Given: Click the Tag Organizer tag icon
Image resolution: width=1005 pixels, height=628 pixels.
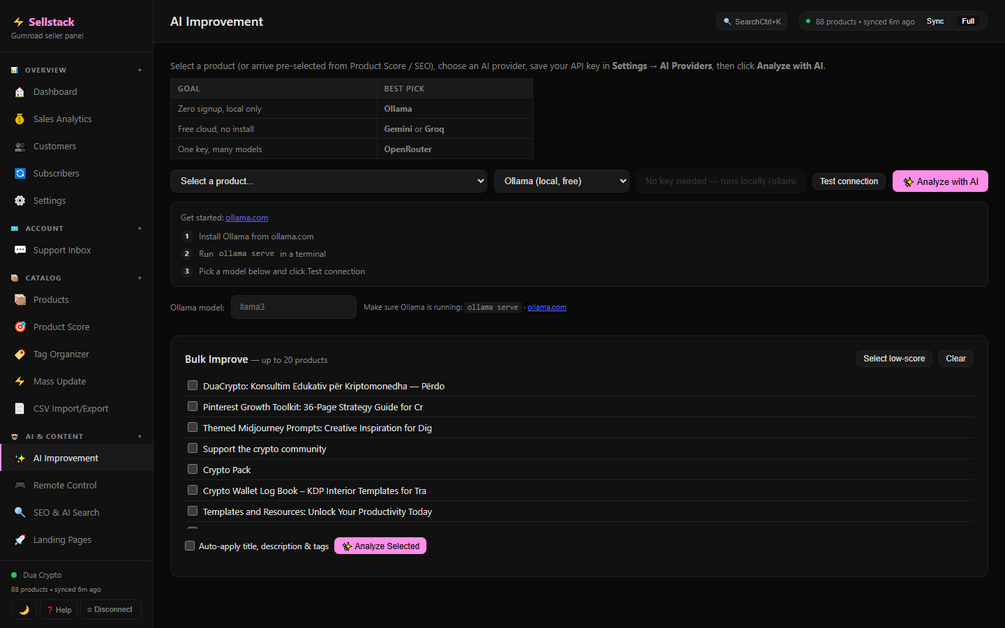Looking at the screenshot, I should coord(20,354).
